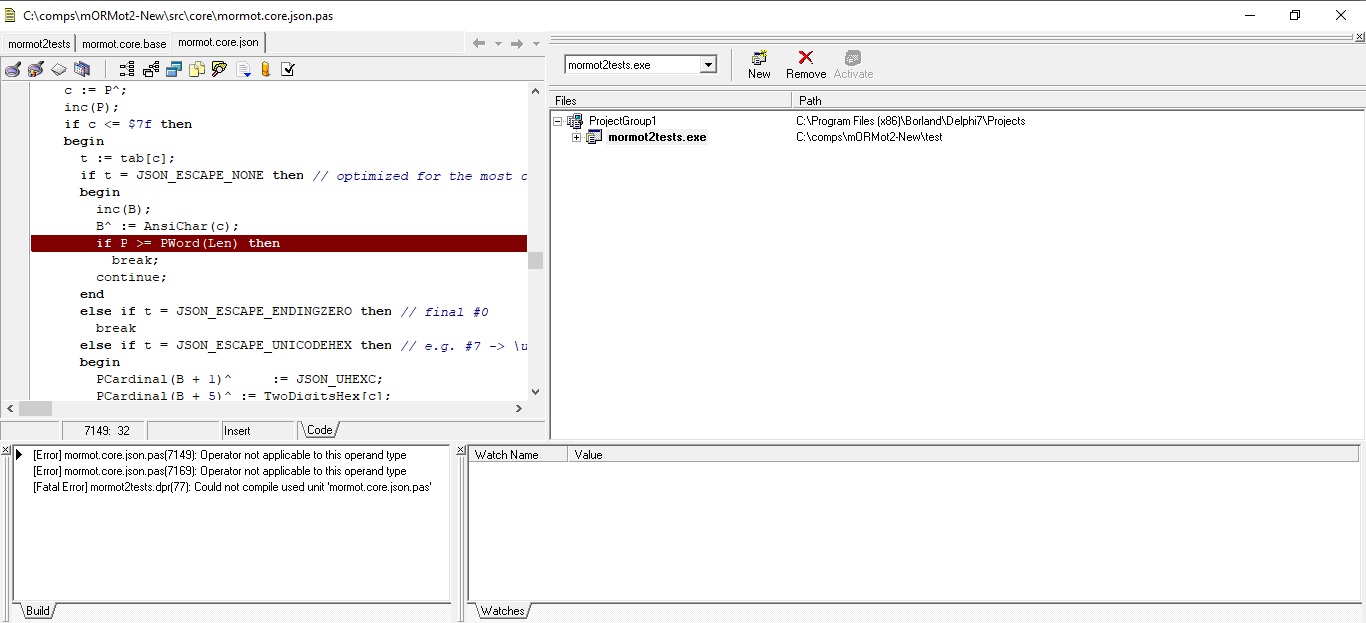The height and width of the screenshot is (623, 1366).
Task: Close the messages panel with its X
Action: coord(6,451)
